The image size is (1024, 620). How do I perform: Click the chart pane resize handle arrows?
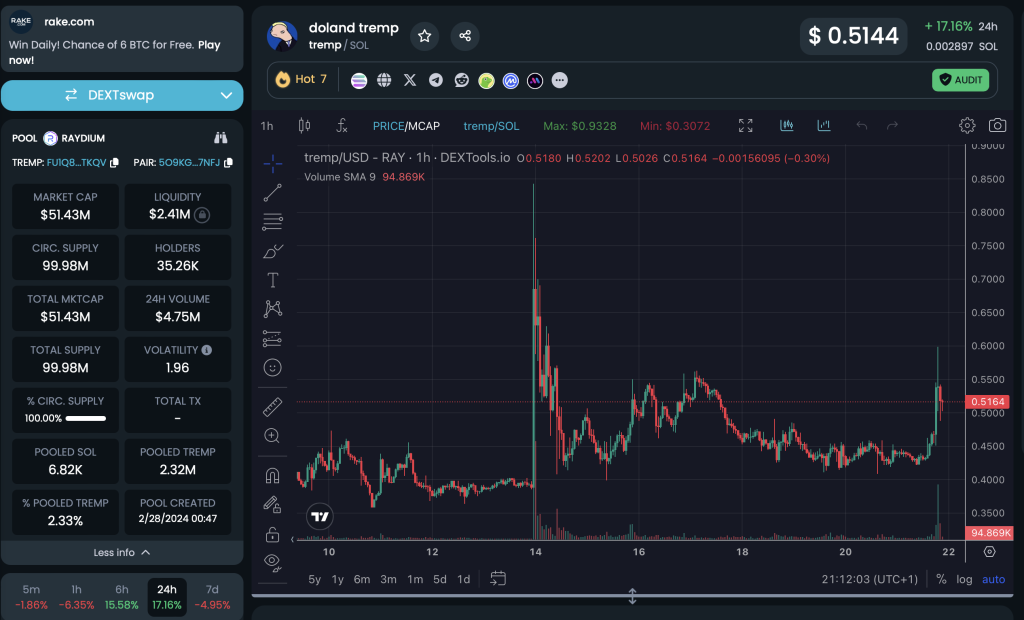pos(632,596)
